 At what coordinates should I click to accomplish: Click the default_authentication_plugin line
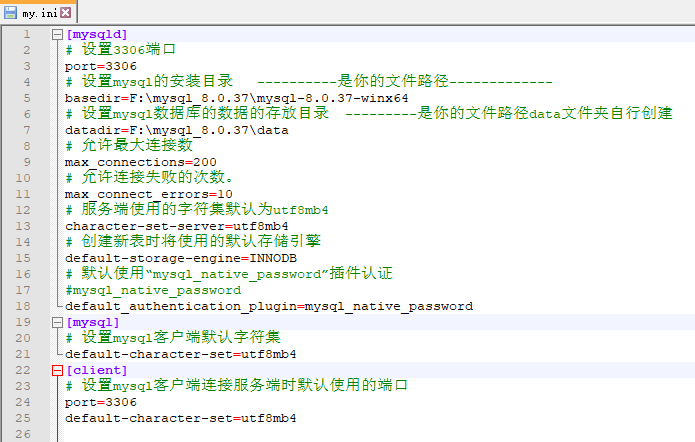pos(269,306)
